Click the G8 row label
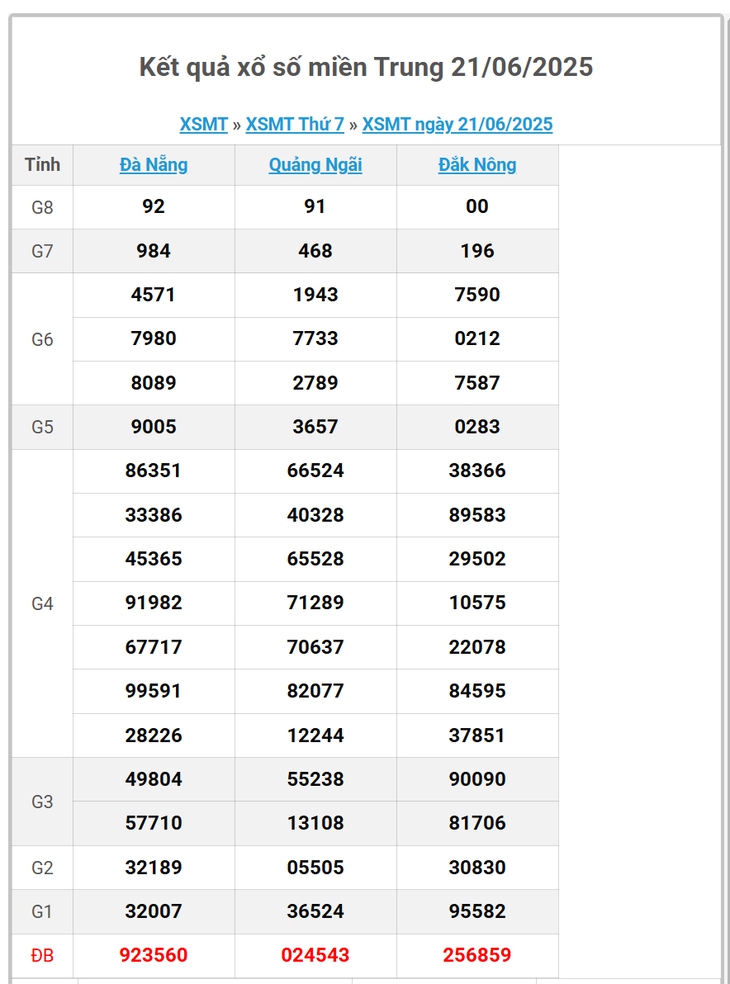 tap(42, 207)
